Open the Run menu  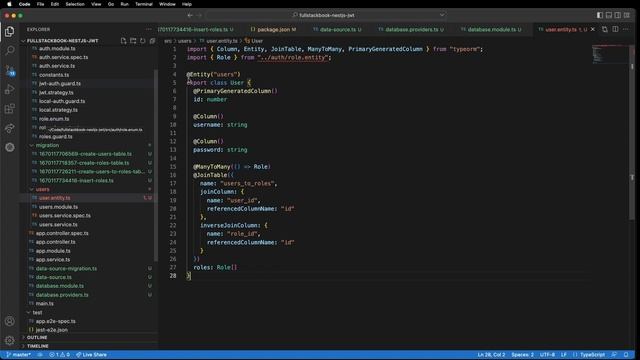click(124, 4)
